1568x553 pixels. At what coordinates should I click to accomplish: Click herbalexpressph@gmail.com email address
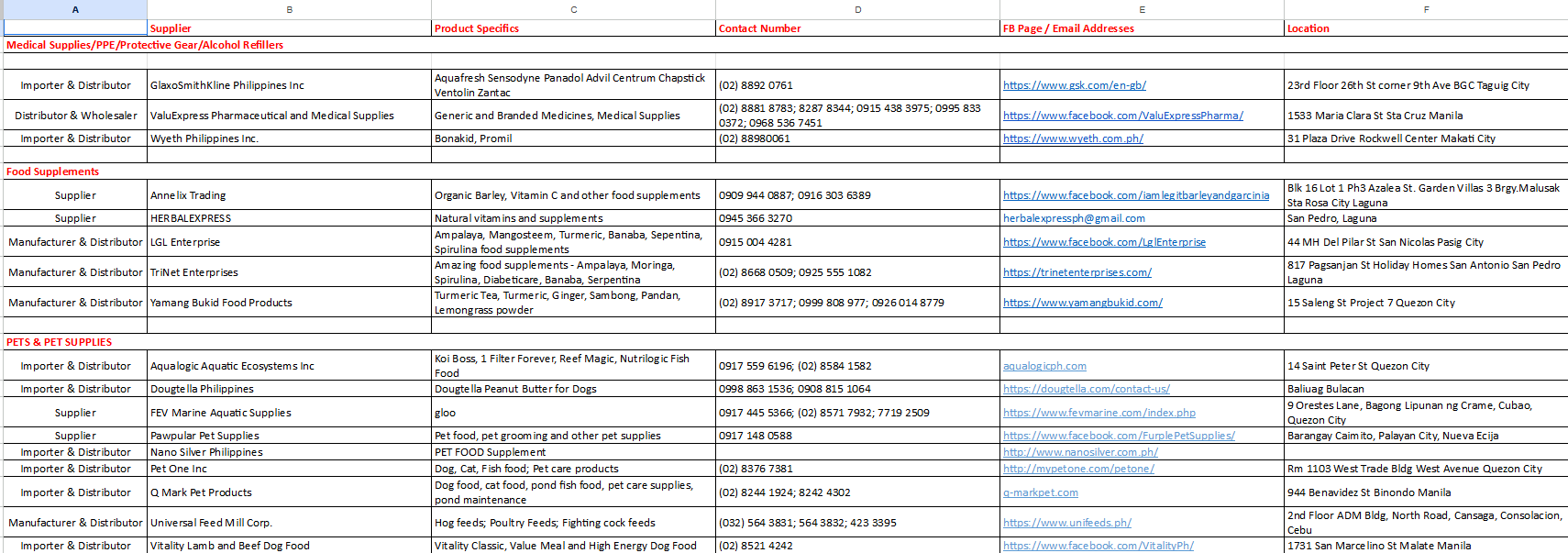(x=1074, y=218)
